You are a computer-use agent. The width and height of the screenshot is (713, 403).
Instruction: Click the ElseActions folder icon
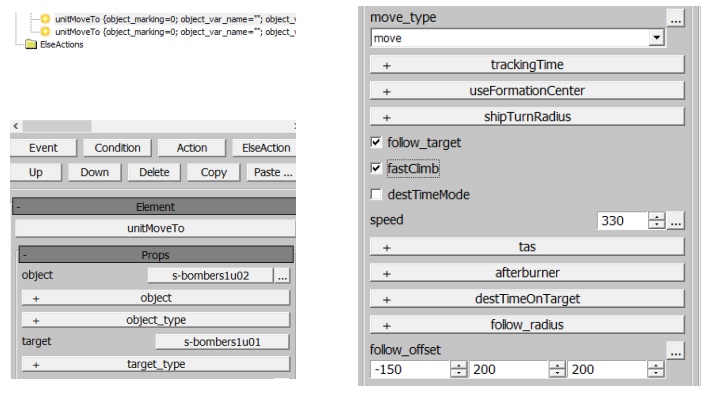pos(31,44)
